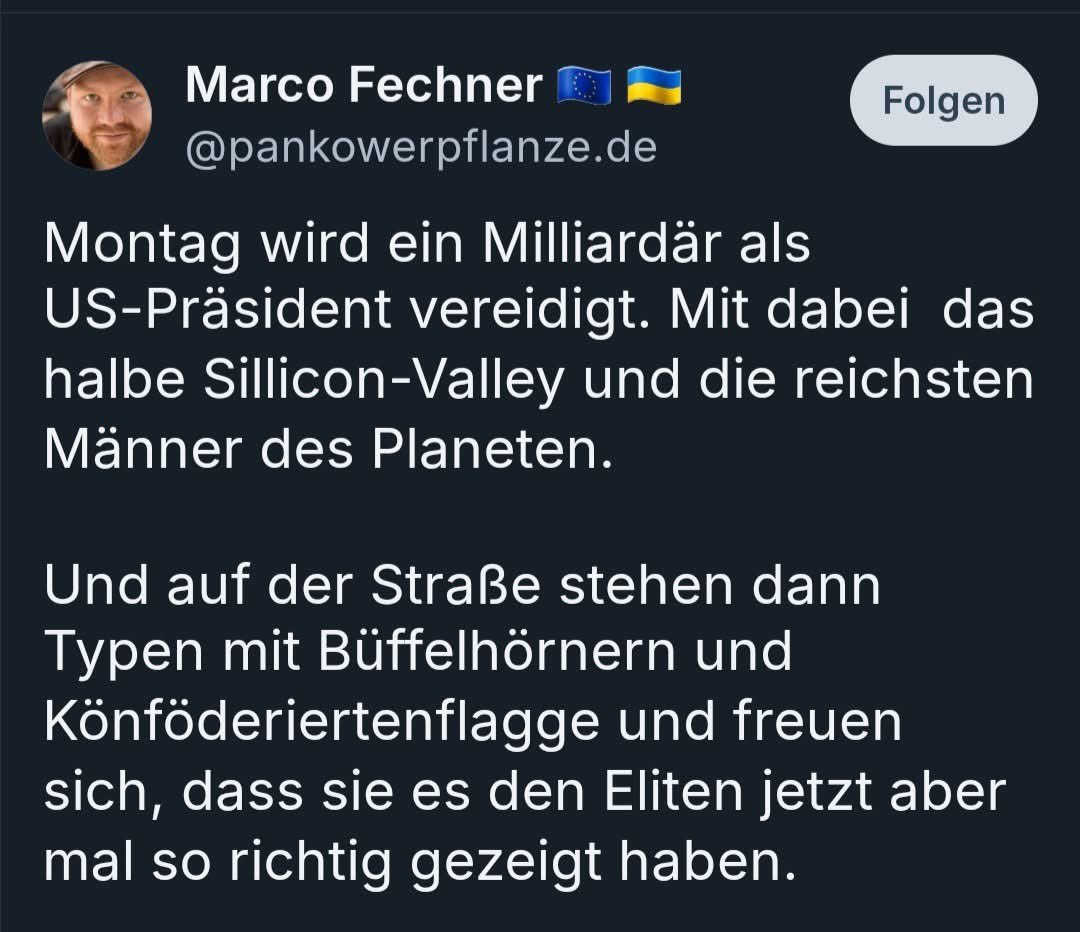This screenshot has width=1080, height=932.
Task: Tap the word "Sillicon-Valley" in the post
Action: click(x=383, y=379)
